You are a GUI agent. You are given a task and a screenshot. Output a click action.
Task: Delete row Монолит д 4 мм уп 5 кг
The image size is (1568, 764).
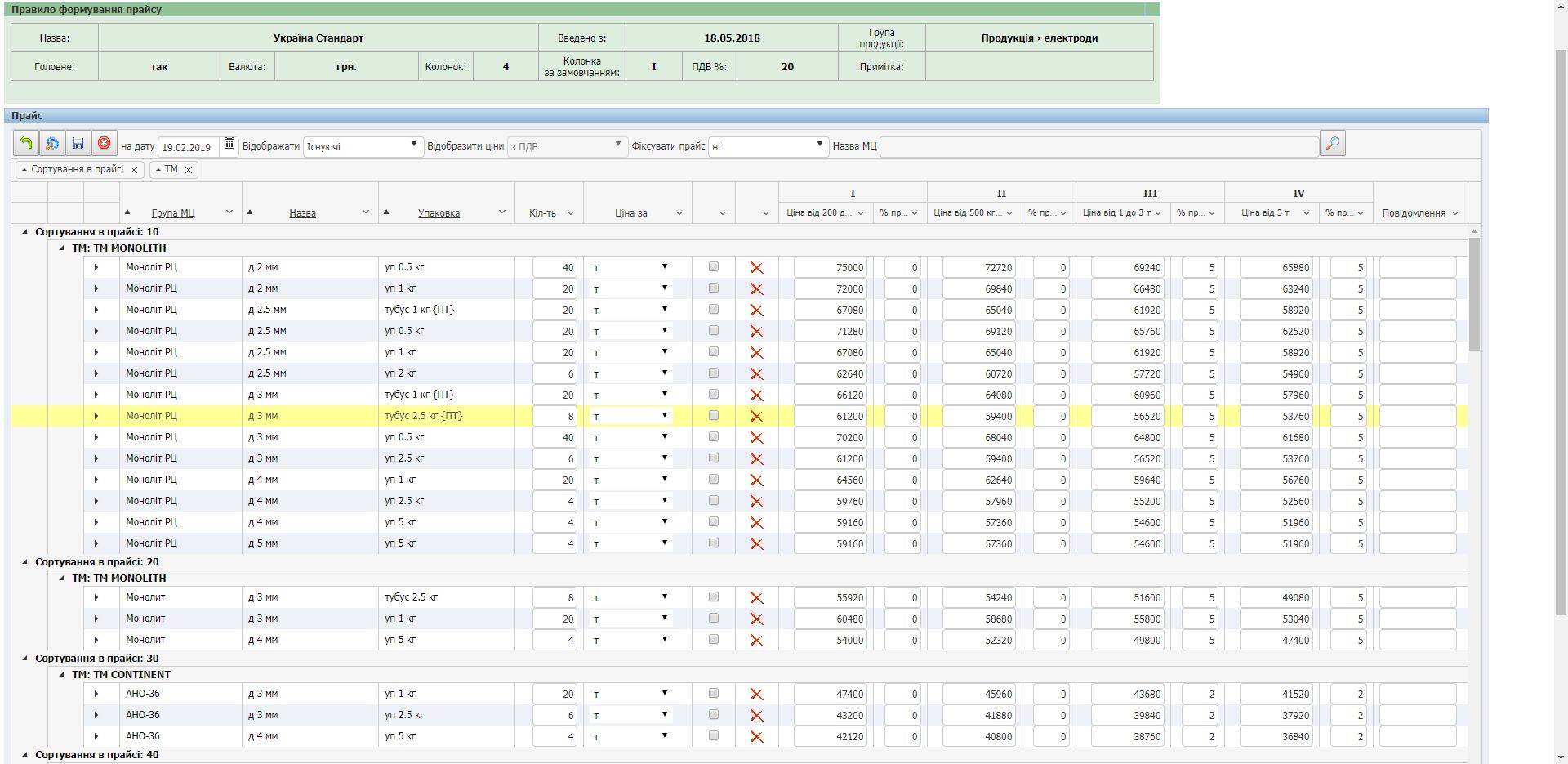(x=756, y=640)
